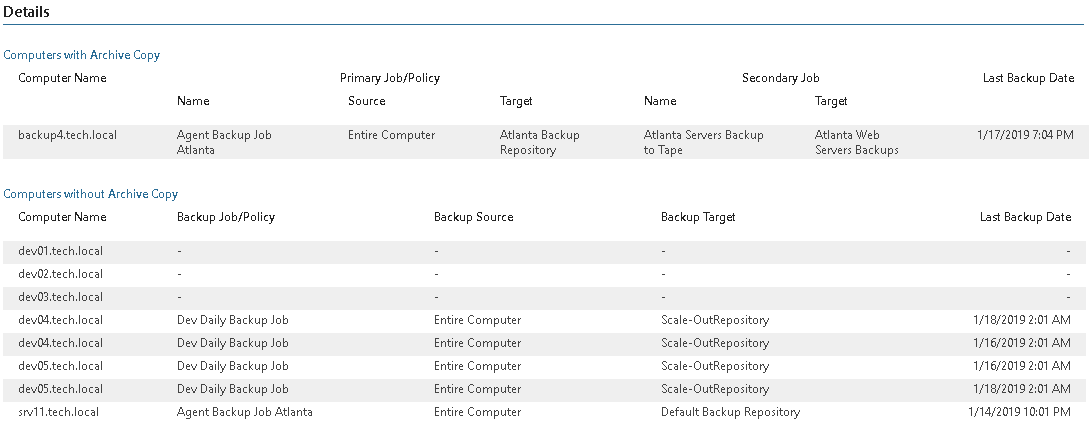Select the dev01.tech.local row
The image size is (1089, 426).
[x=544, y=252]
